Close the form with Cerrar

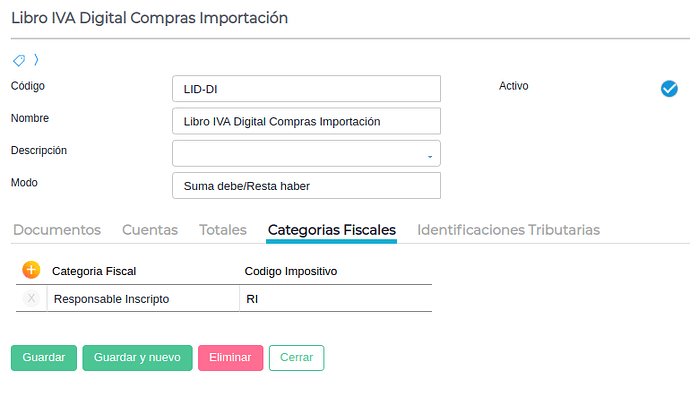pos(296,358)
